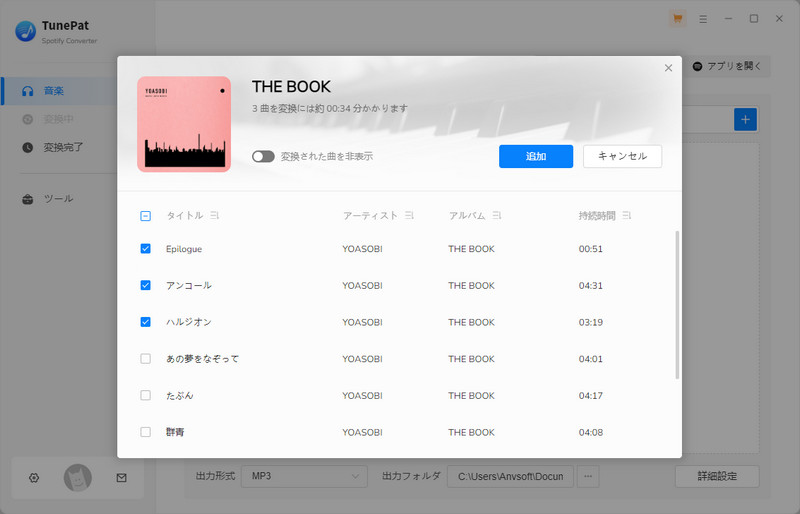The width and height of the screenshot is (800, 514).
Task: Click duration 04:31 cell
Action: [590, 286]
